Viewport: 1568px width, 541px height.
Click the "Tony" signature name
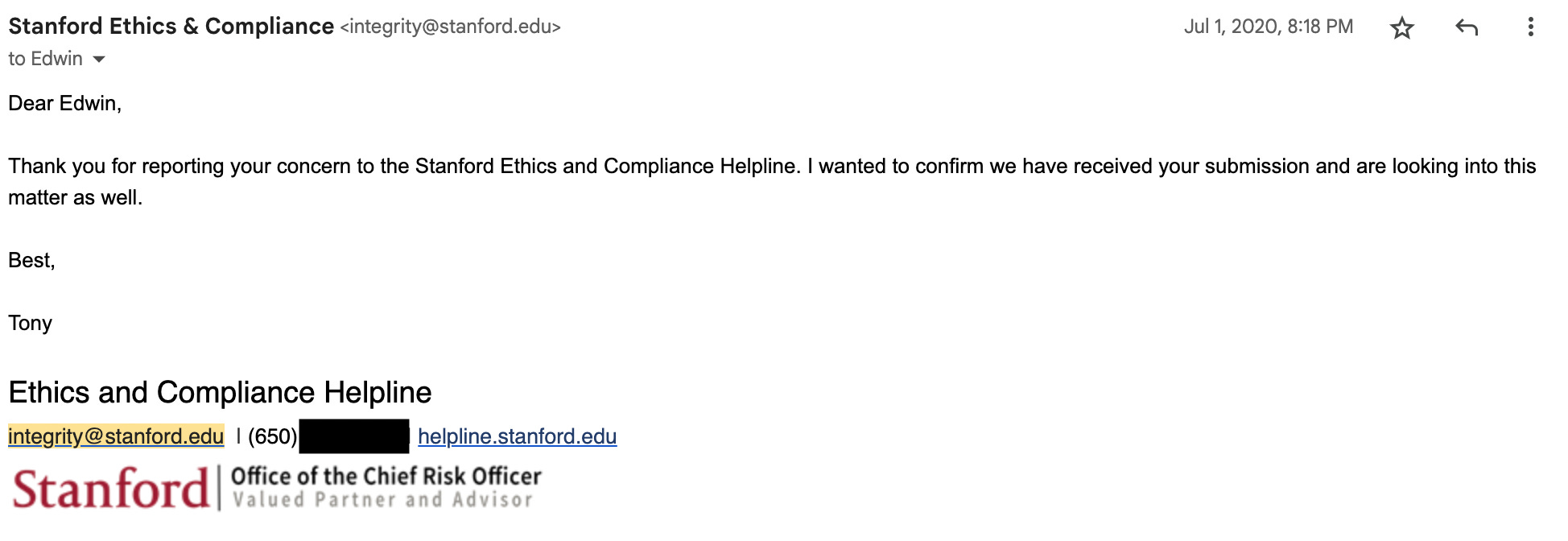click(x=30, y=323)
